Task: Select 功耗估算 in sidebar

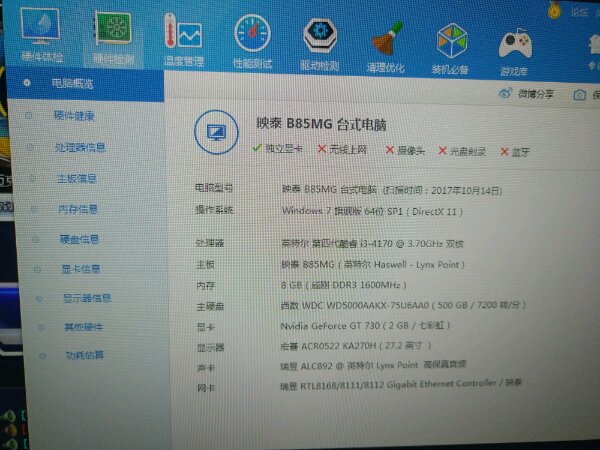Action: pos(85,355)
